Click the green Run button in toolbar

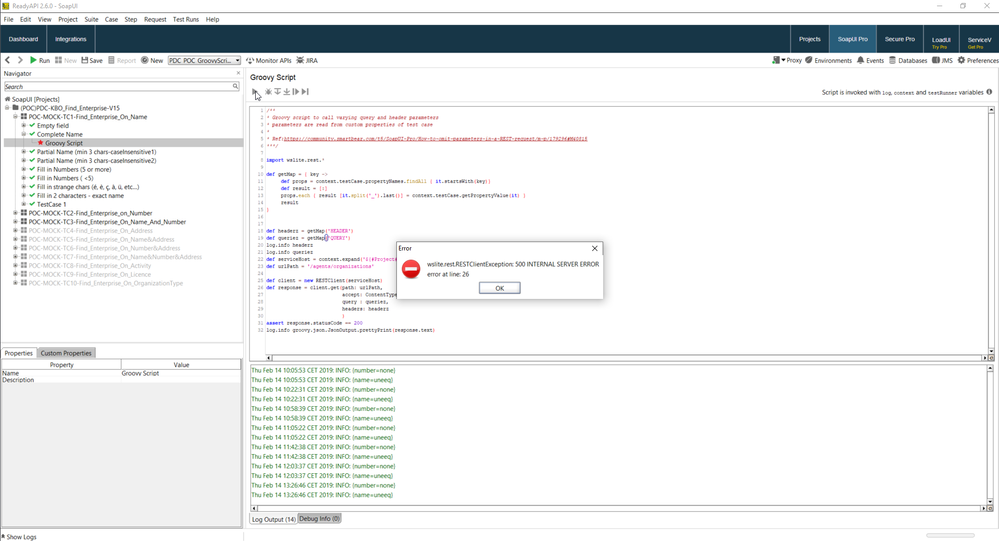point(39,61)
